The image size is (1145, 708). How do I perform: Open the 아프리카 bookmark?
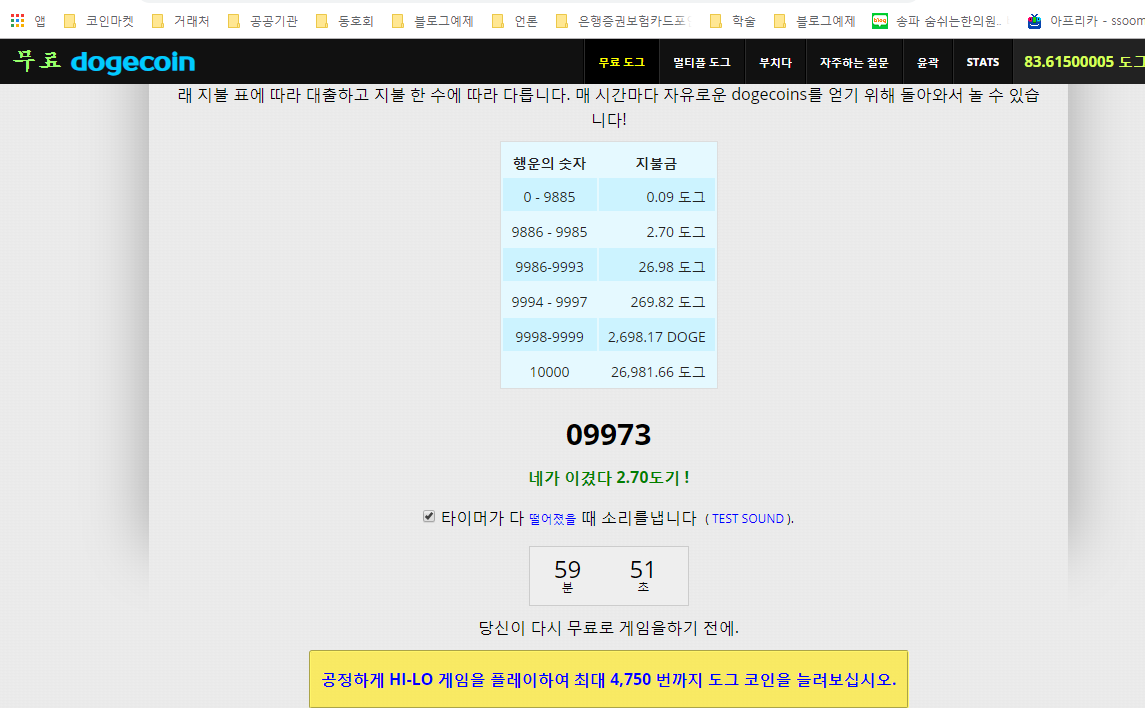click(x=1085, y=21)
